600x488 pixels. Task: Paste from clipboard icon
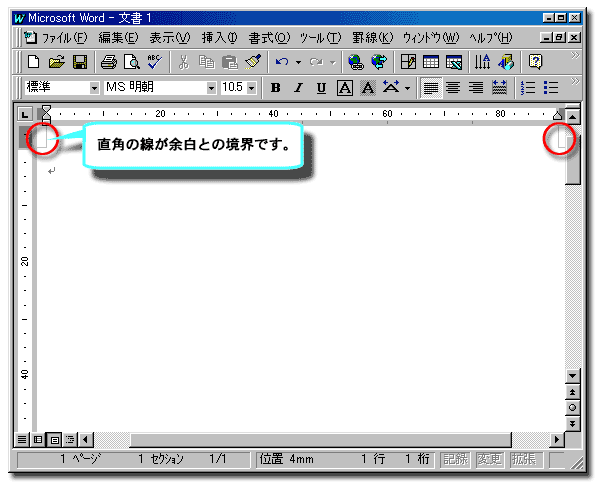pos(230,62)
